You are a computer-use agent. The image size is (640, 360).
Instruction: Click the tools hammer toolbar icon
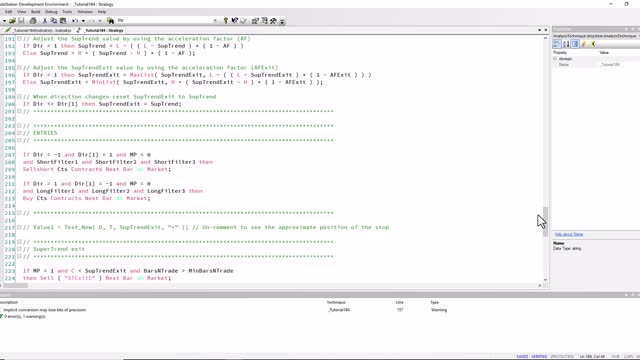[273, 20]
